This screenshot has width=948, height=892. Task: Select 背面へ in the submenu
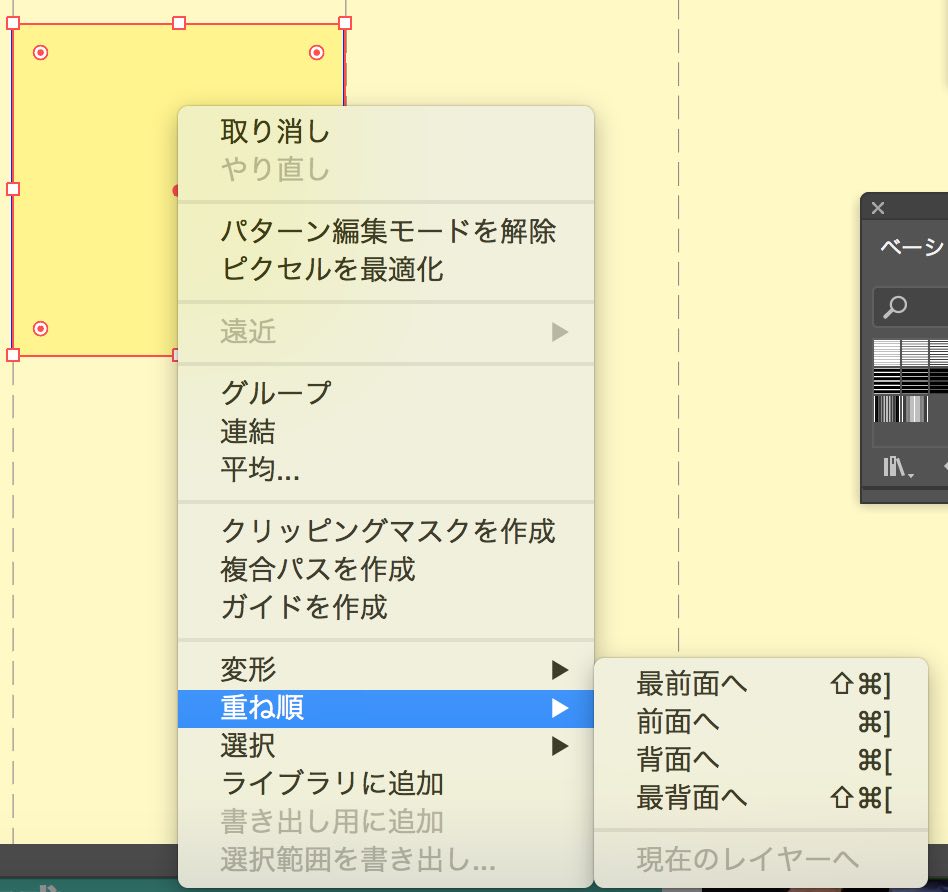[x=761, y=760]
